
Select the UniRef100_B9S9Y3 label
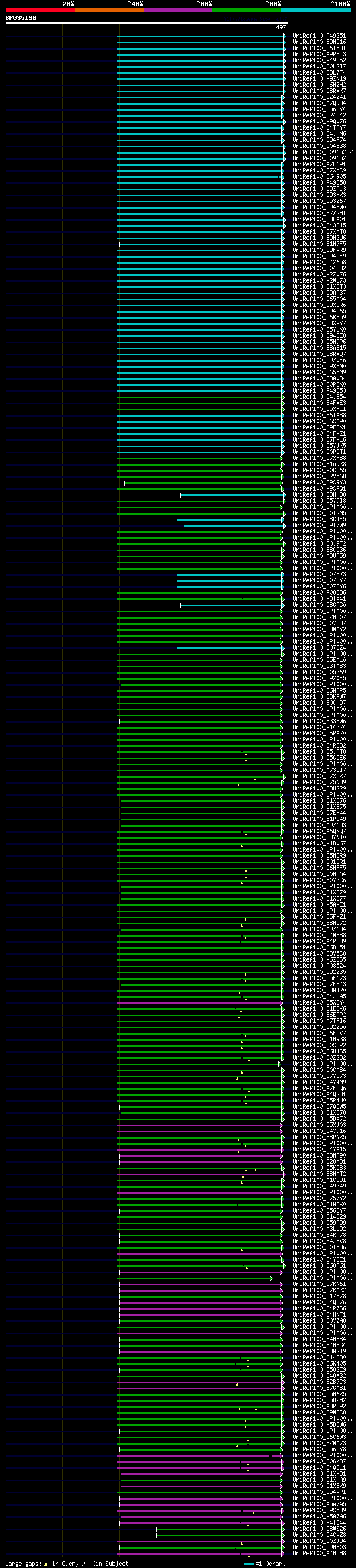click(x=319, y=483)
